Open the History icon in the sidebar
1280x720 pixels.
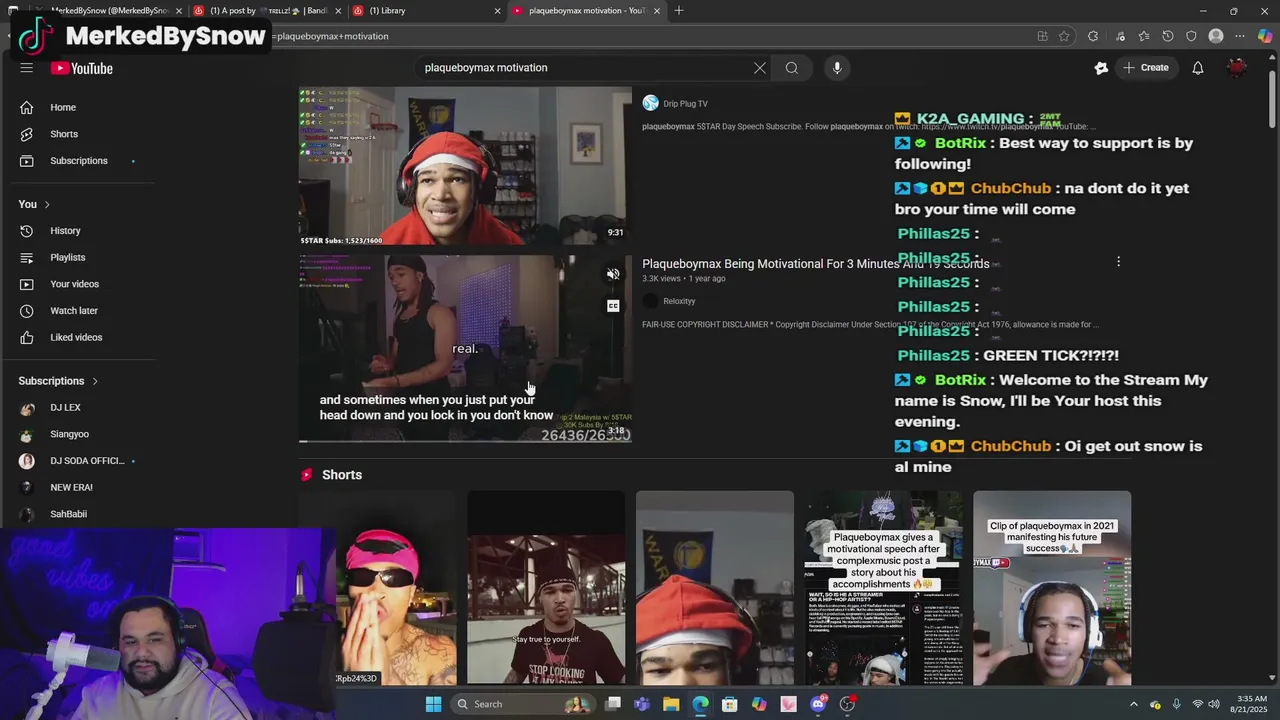(27, 231)
